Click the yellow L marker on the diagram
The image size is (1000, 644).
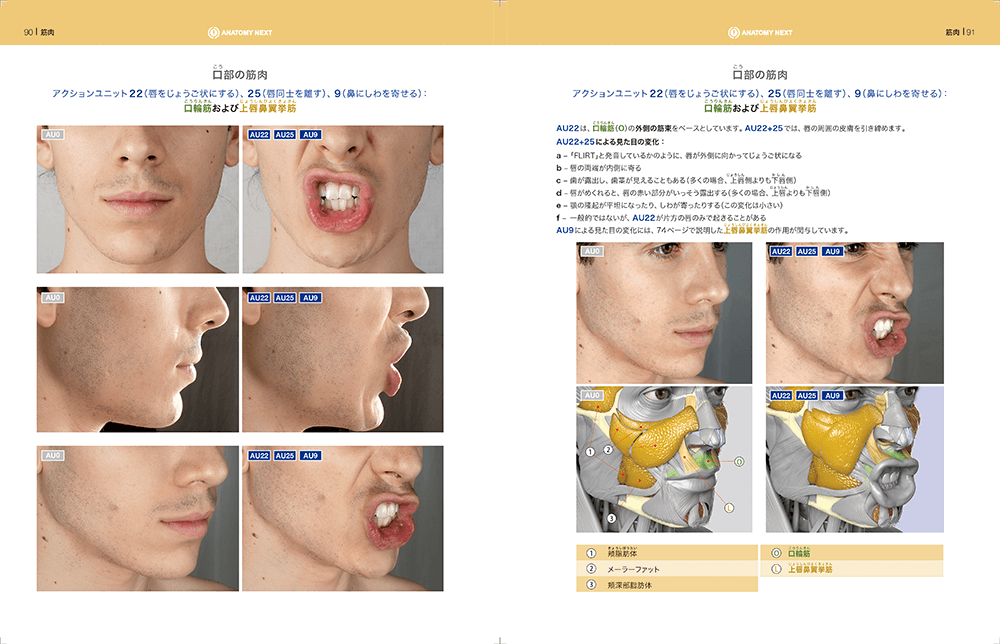tap(729, 508)
